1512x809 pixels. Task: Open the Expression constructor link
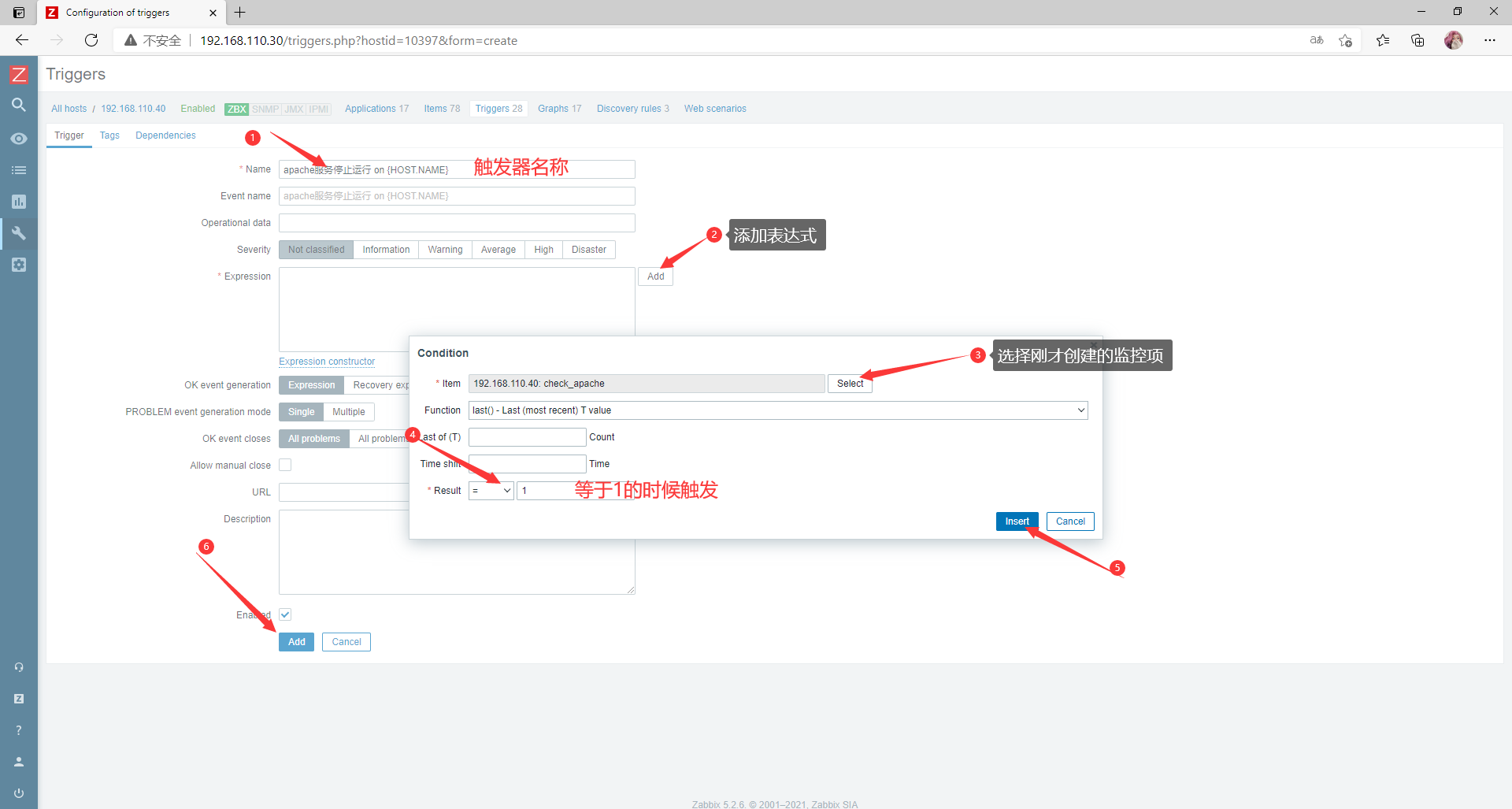(327, 362)
